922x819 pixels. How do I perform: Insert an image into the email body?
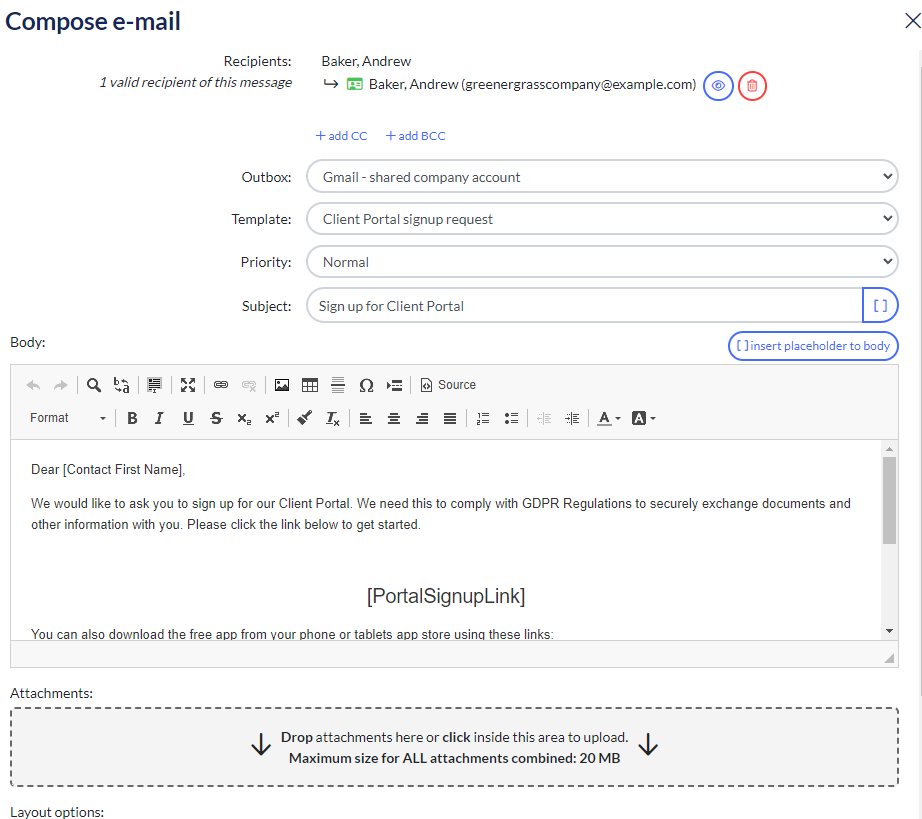coord(282,385)
